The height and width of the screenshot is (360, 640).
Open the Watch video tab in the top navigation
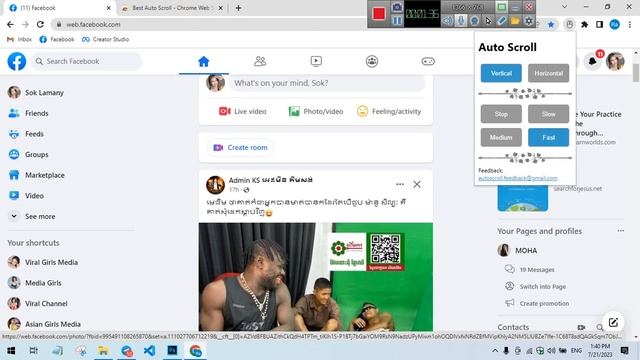[316, 62]
